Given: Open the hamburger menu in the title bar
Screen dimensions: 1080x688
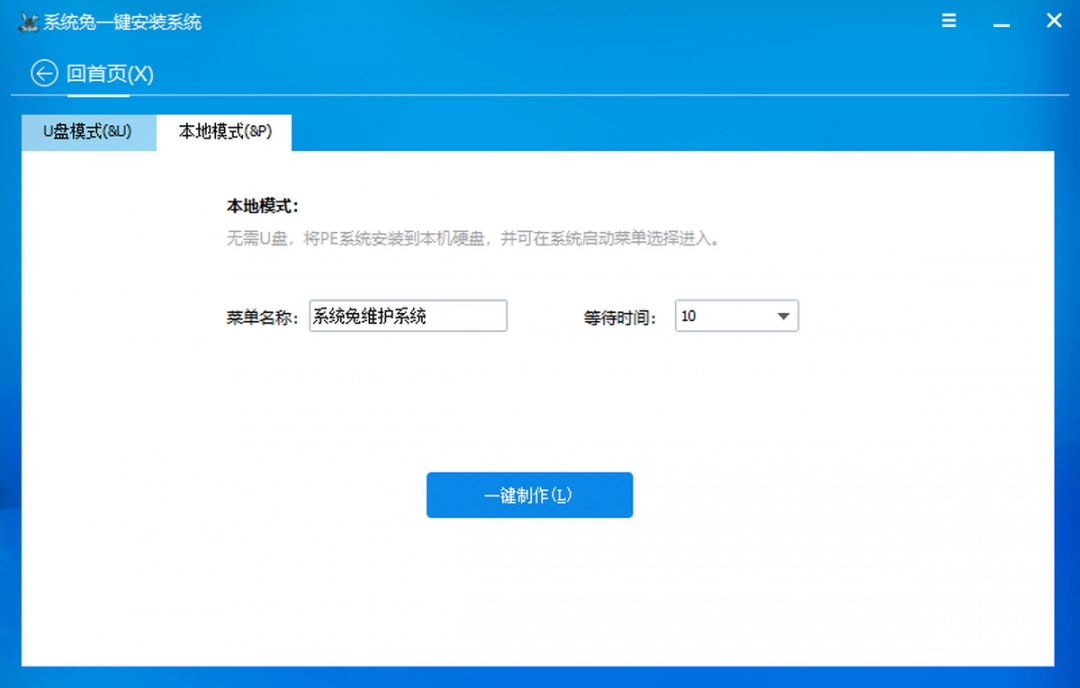Looking at the screenshot, I should pos(948,20).
